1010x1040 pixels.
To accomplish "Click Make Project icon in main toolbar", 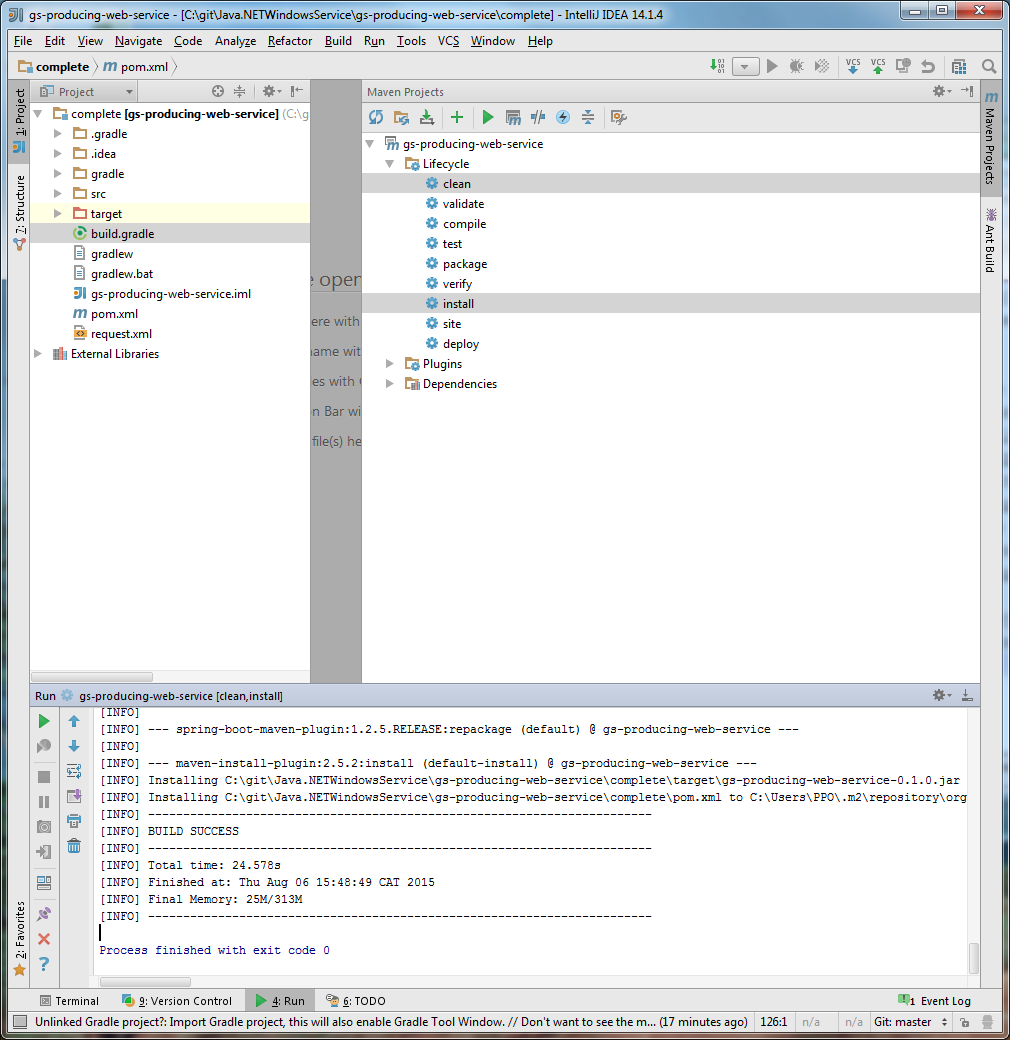I will tap(717, 66).
